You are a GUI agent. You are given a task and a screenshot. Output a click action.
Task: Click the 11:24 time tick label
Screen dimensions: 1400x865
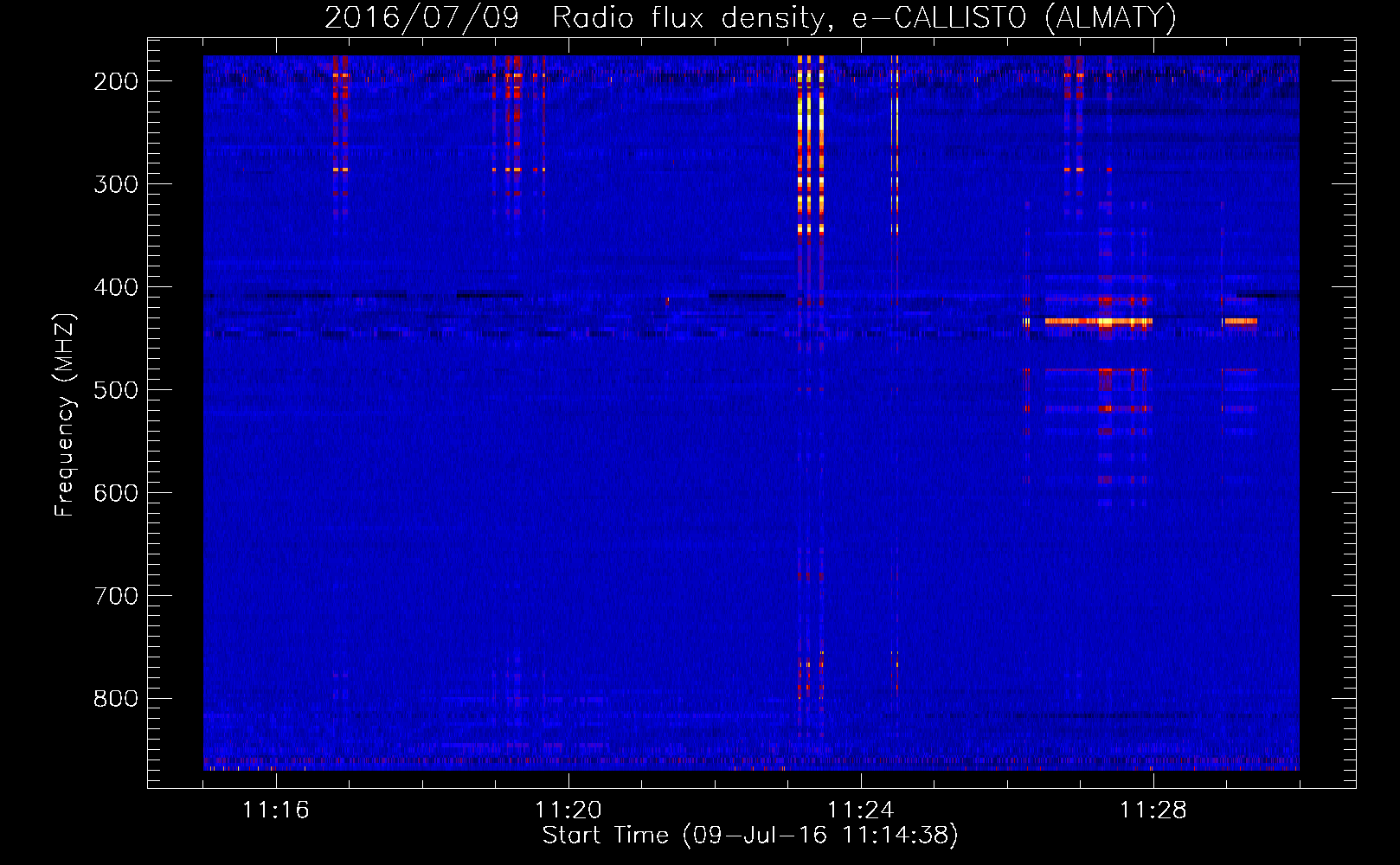861,811
